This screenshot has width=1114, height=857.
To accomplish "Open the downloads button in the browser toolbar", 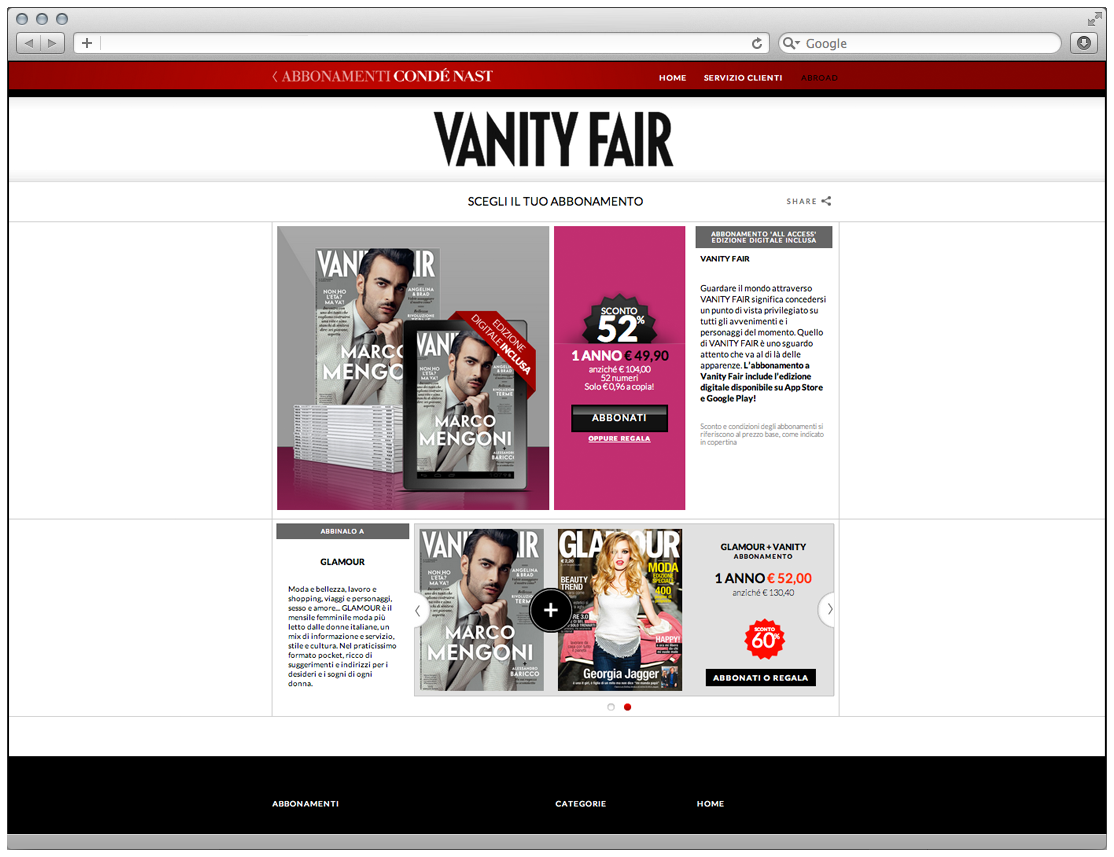I will click(1083, 43).
